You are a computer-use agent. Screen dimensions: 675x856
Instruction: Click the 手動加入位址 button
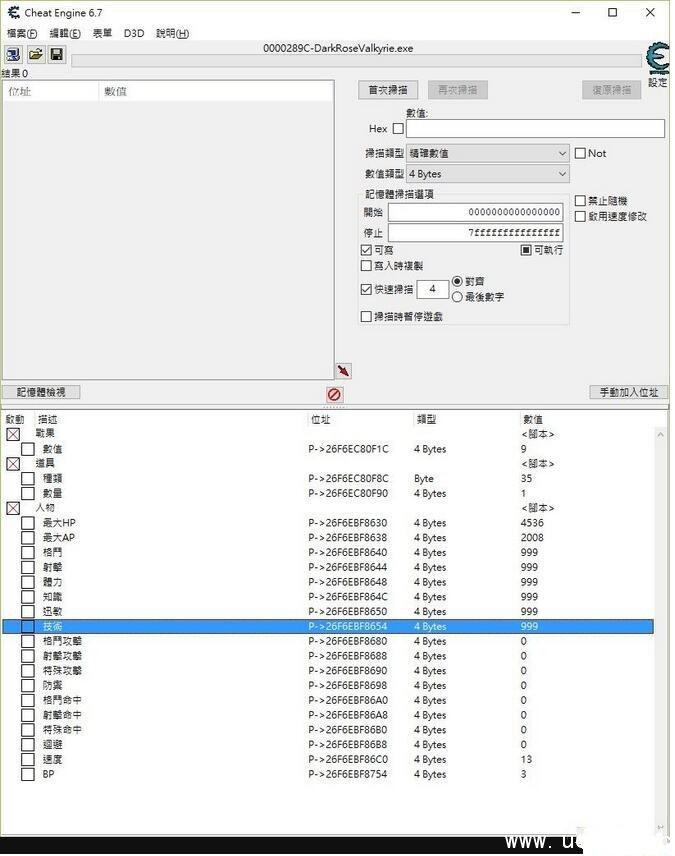[628, 393]
